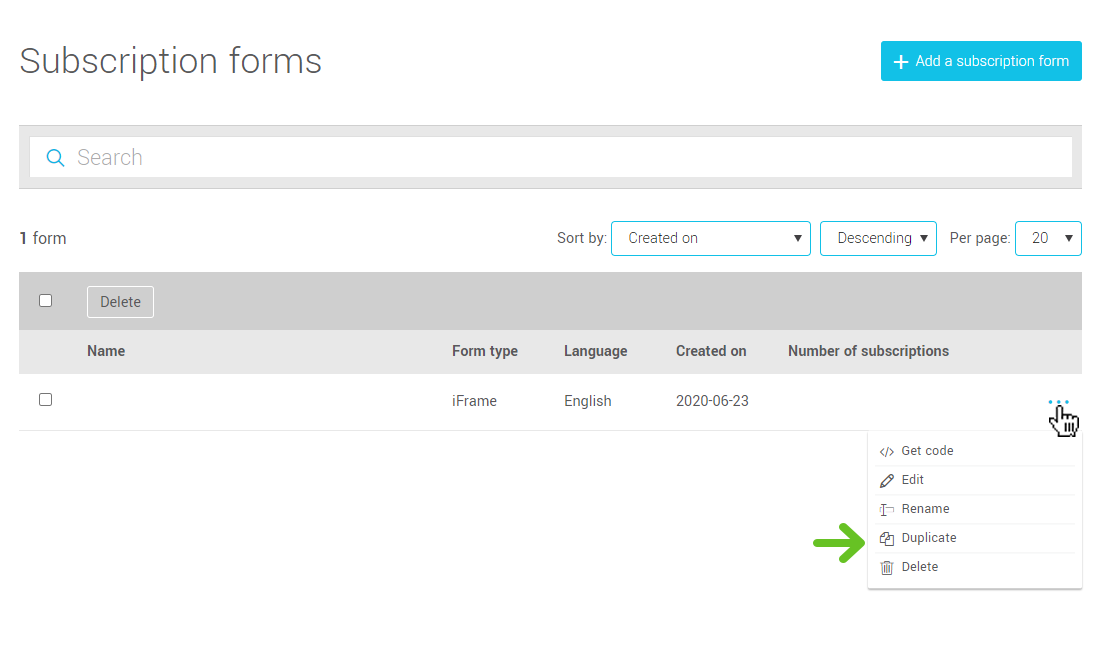The width and height of the screenshot is (1101, 649).
Task: Expand the Descending sort order dropdown
Action: [x=878, y=239]
